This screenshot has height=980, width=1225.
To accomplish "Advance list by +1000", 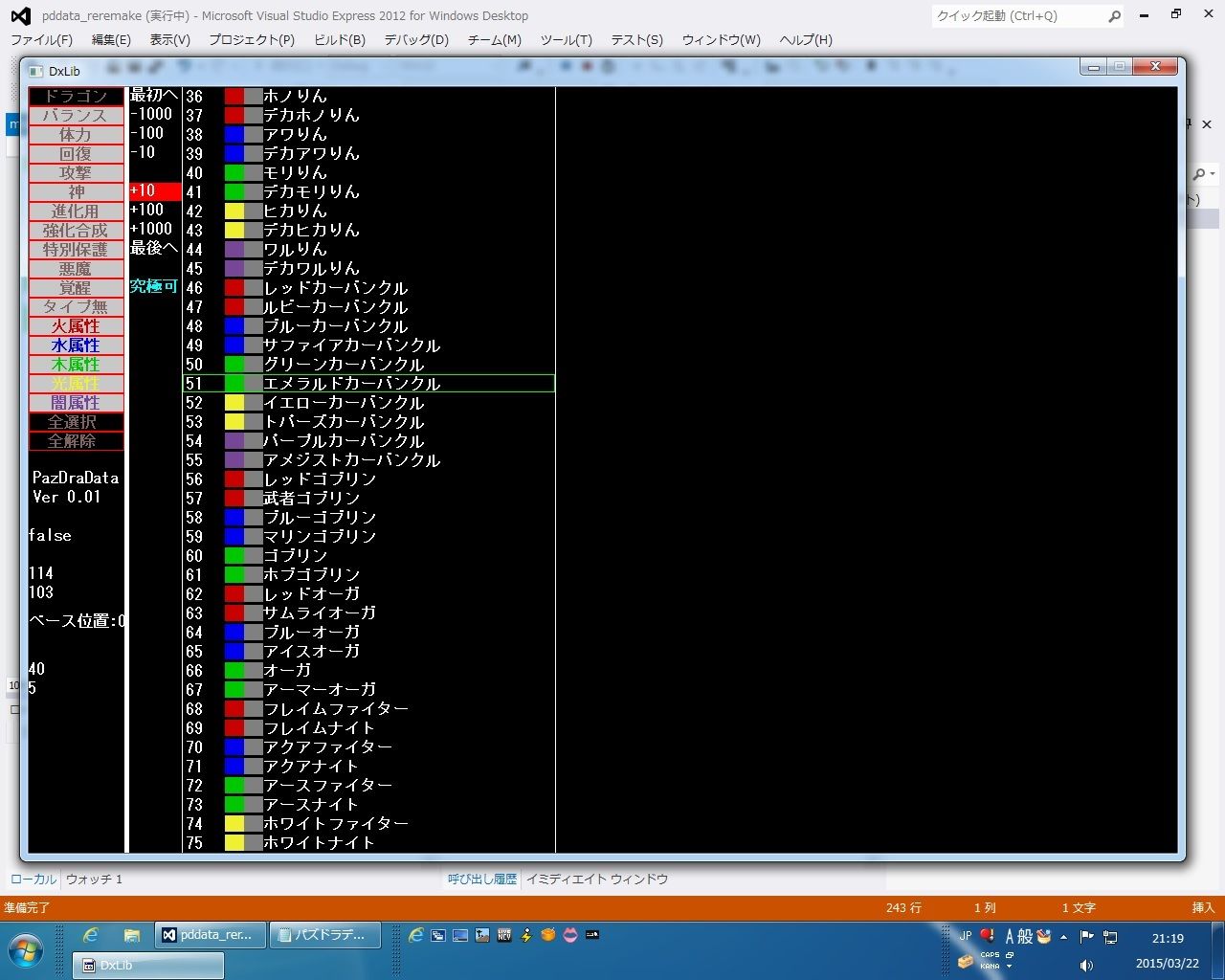I will [x=151, y=229].
